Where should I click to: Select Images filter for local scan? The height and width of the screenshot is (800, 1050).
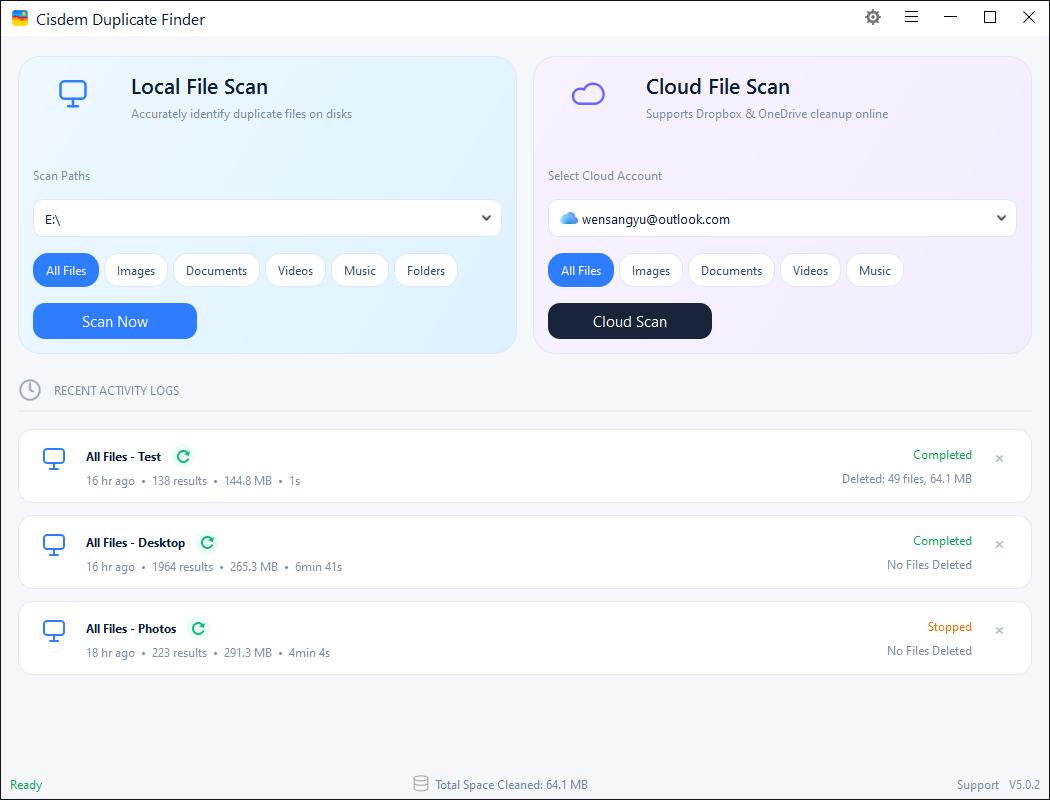point(136,270)
